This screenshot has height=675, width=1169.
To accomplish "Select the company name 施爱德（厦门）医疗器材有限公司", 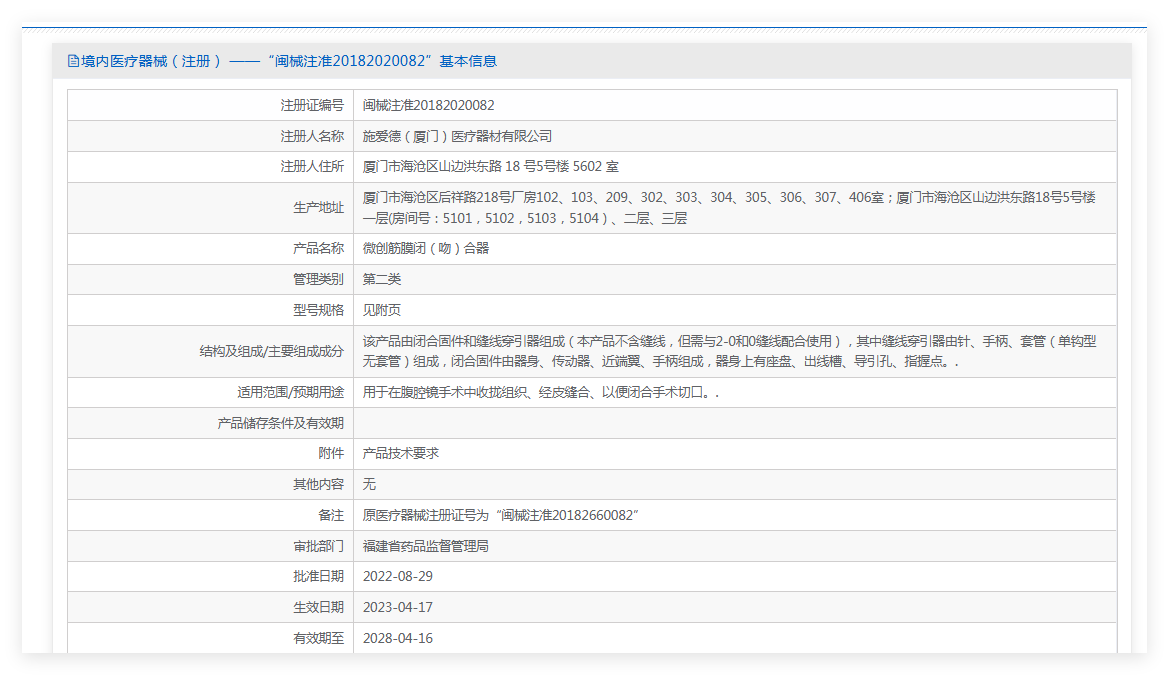I will click(x=457, y=136).
